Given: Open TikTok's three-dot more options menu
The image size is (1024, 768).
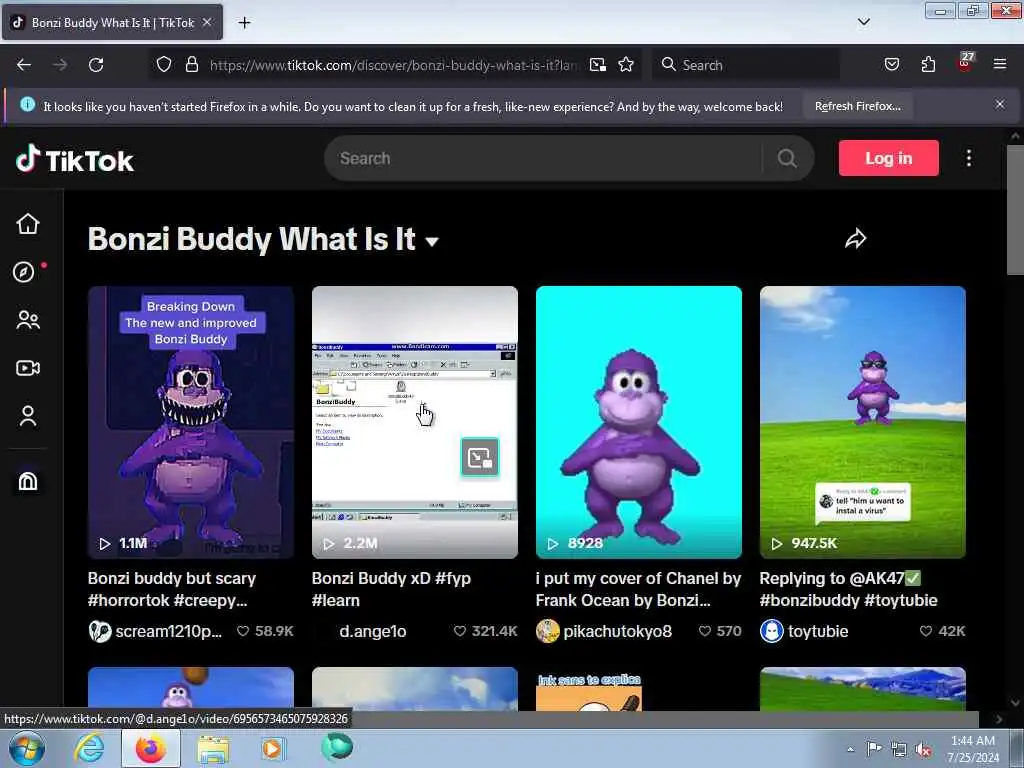Looking at the screenshot, I should click(x=968, y=158).
